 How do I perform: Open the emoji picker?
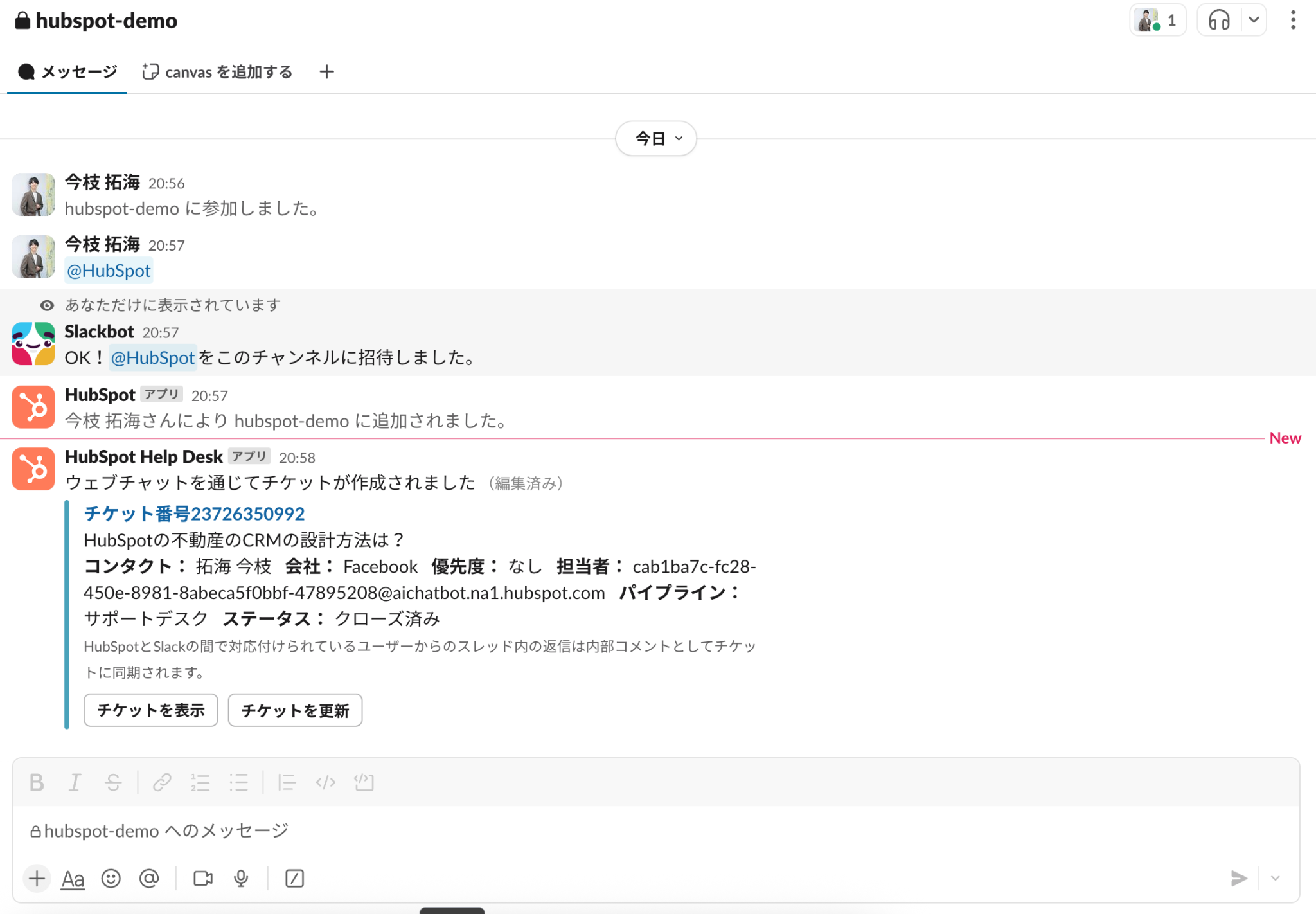111,878
